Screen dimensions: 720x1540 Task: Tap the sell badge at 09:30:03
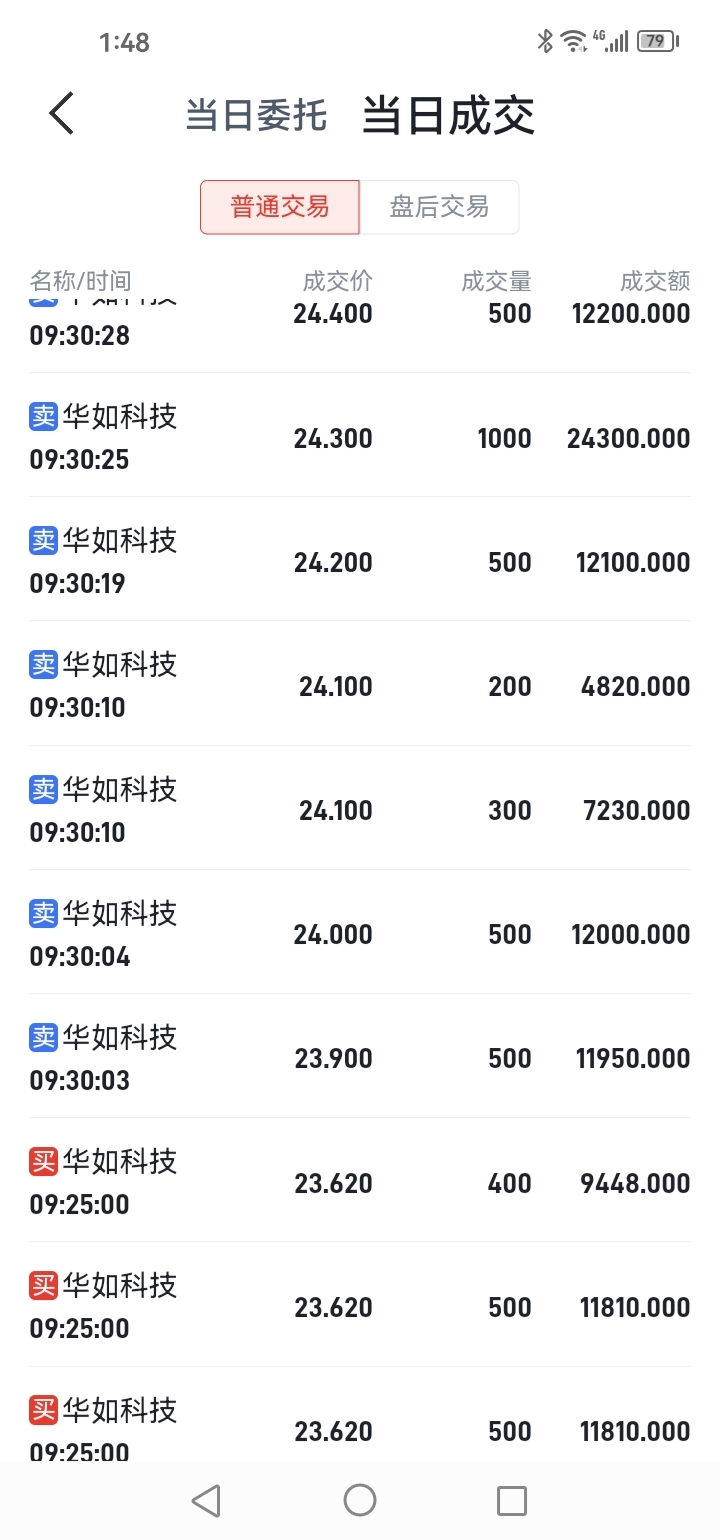[x=44, y=1037]
